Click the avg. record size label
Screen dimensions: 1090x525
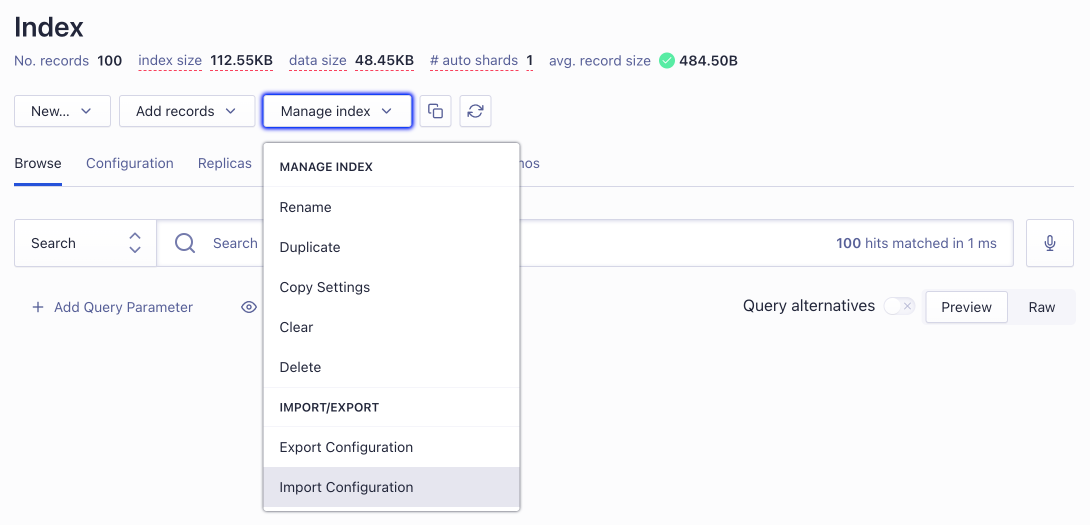600,60
